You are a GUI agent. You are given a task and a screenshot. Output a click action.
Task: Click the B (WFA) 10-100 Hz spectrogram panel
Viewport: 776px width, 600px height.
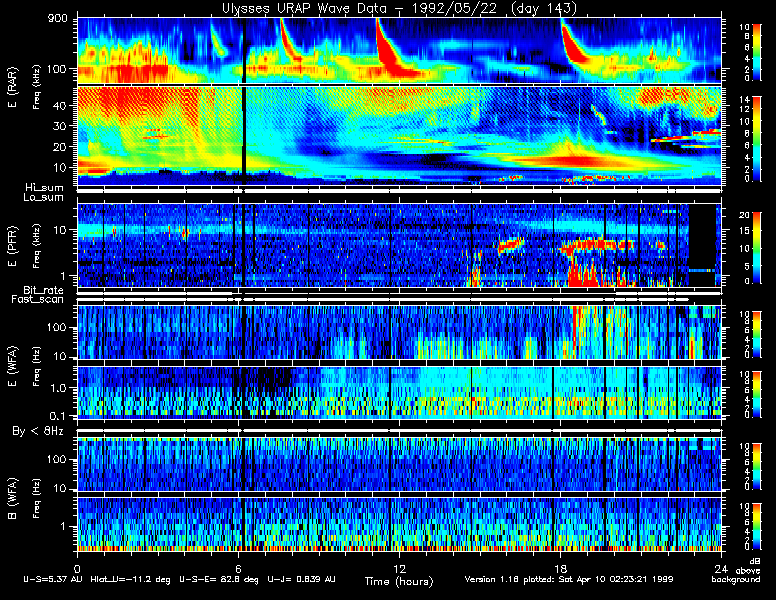tap(399, 464)
